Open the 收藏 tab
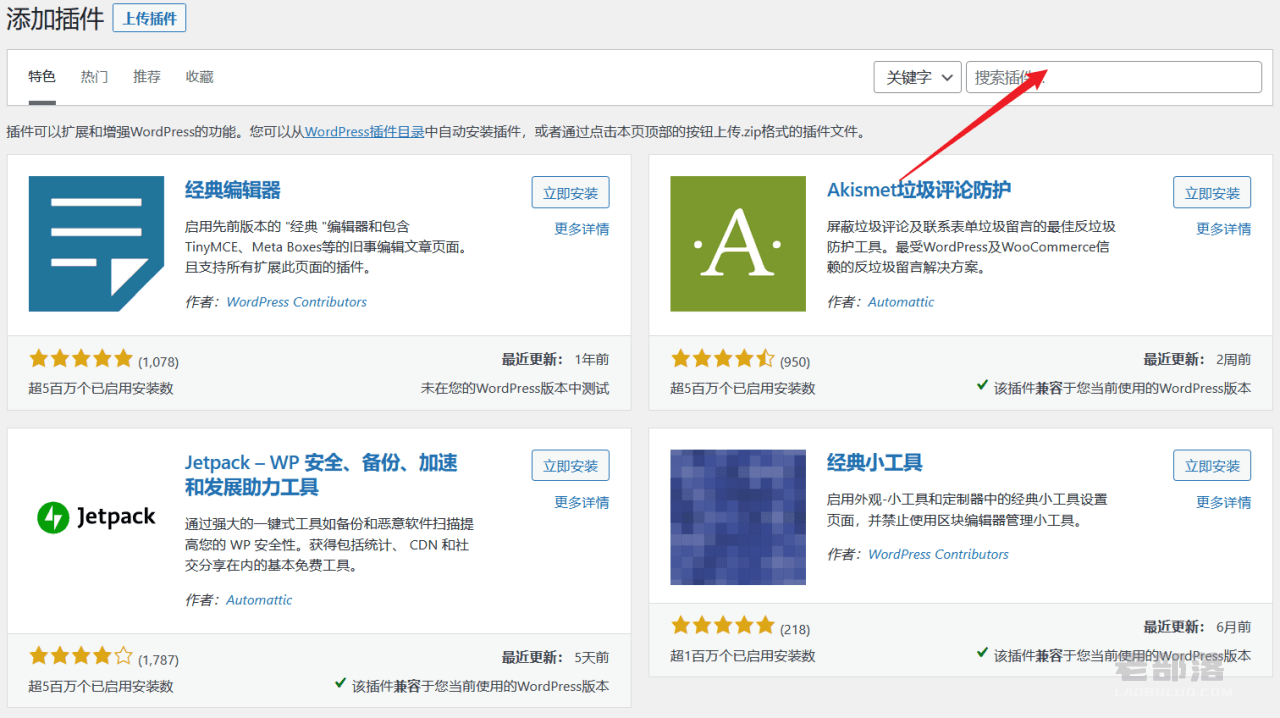 199,77
